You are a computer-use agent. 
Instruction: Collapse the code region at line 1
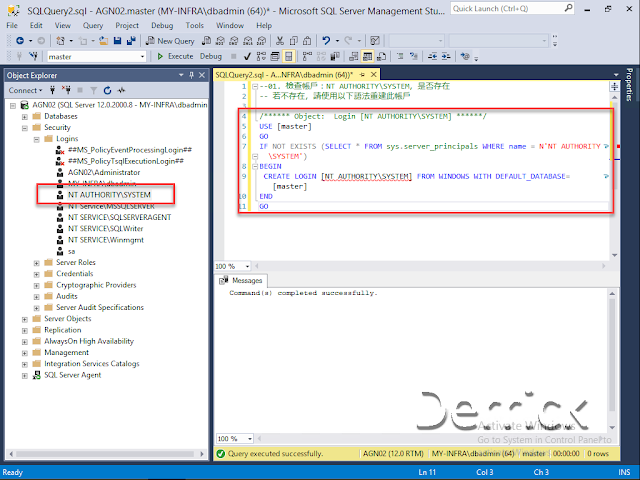pos(255,87)
